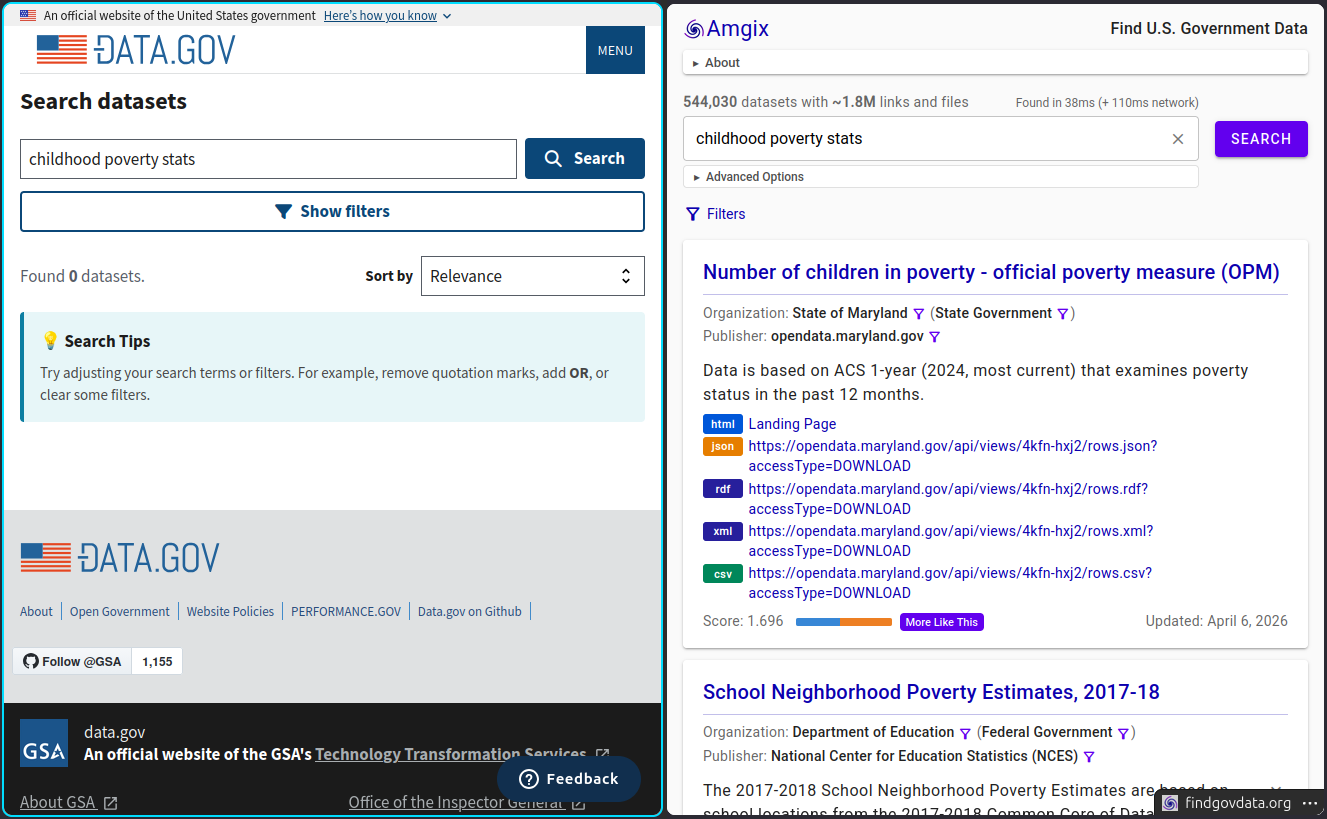1327x819 pixels.
Task: Click the GSA logo in the footer
Action: coord(44,743)
